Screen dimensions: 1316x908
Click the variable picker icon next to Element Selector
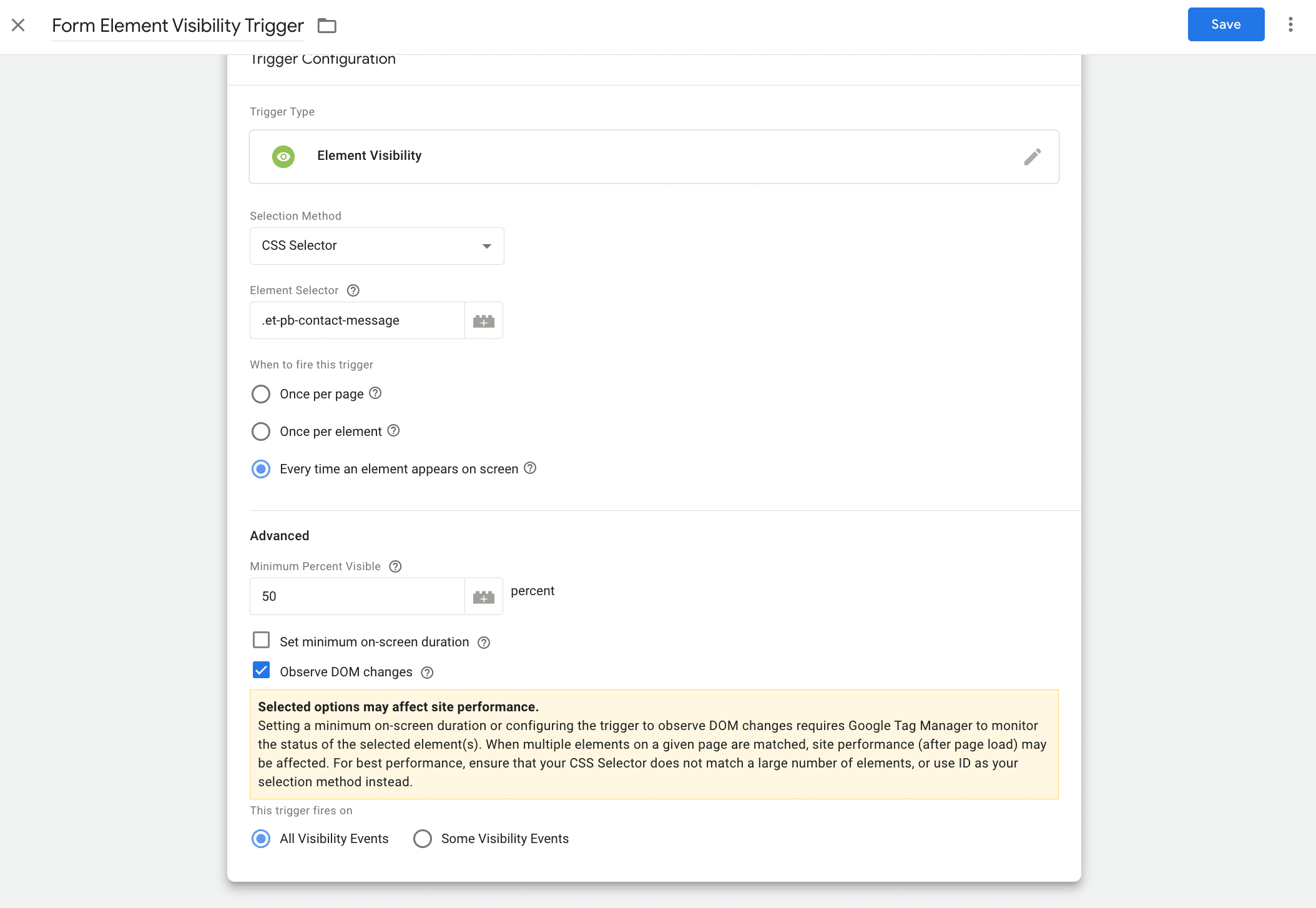[x=483, y=320]
